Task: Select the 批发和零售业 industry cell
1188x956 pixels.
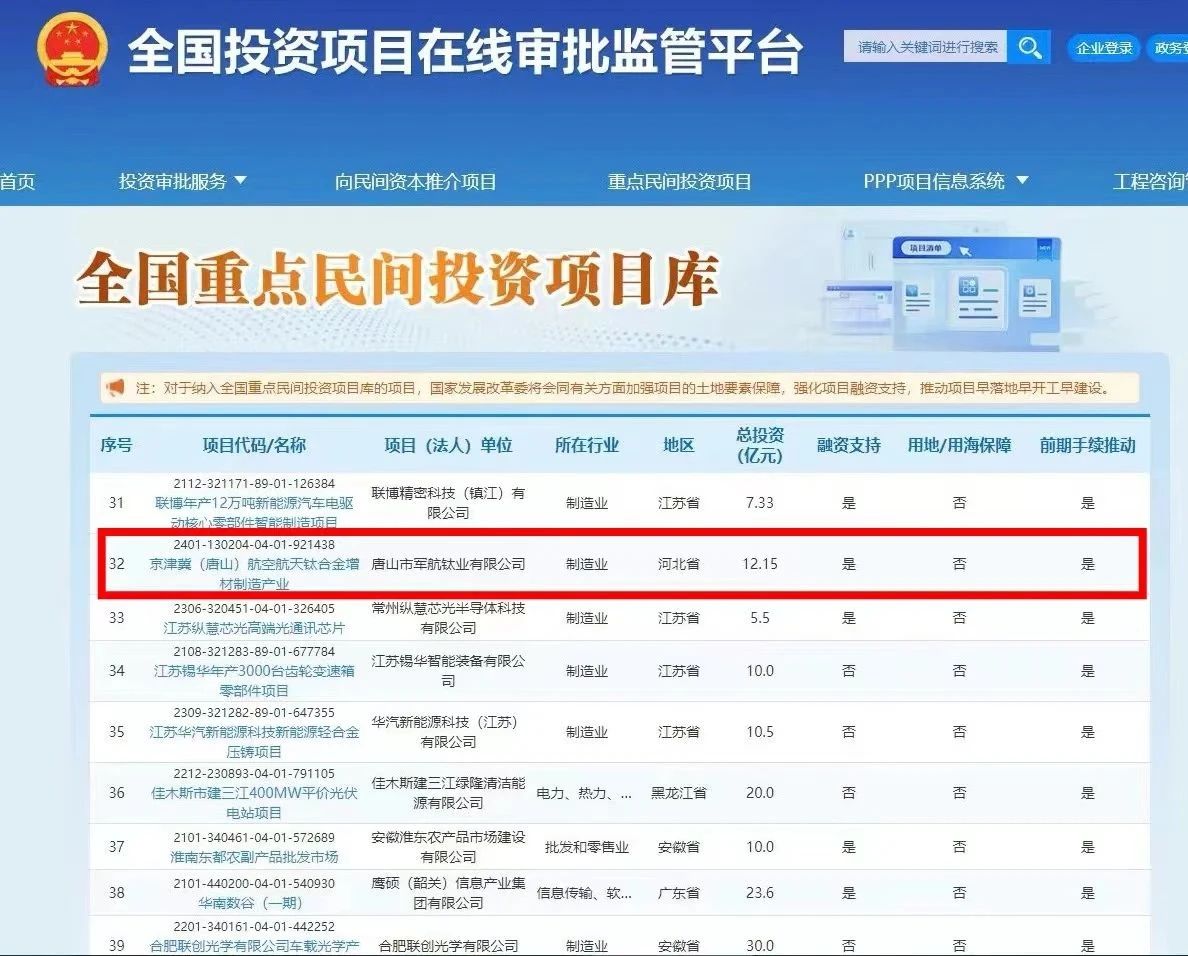Action: coord(586,846)
